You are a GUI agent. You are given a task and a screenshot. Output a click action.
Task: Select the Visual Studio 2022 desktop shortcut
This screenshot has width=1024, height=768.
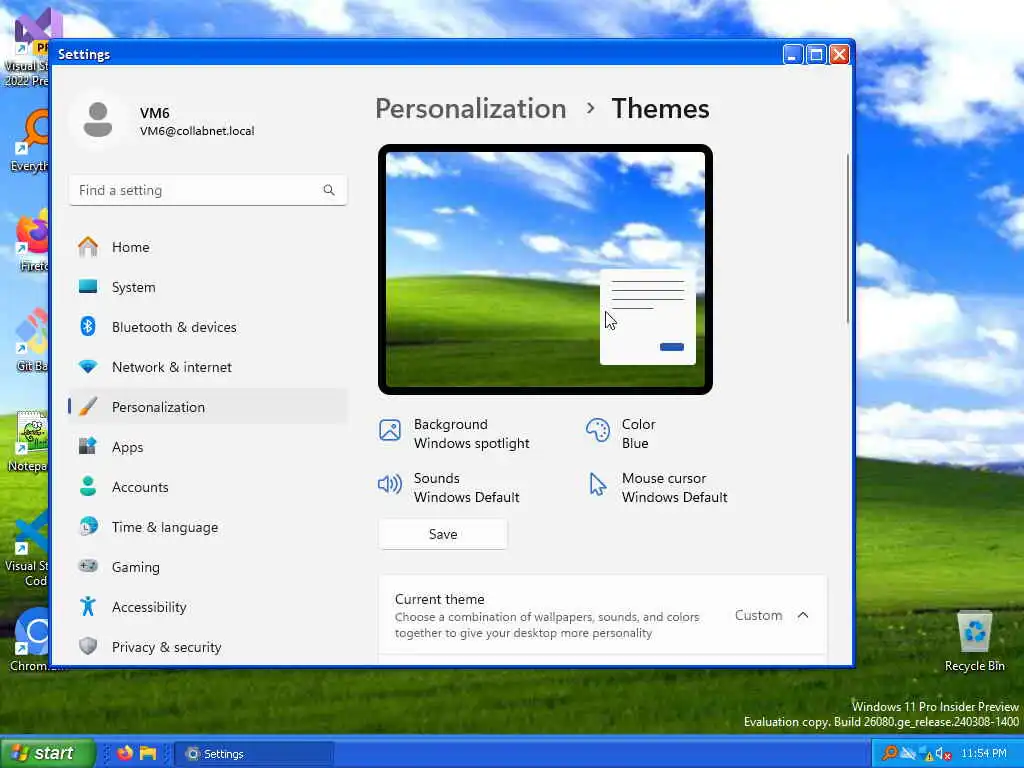pos(26,48)
